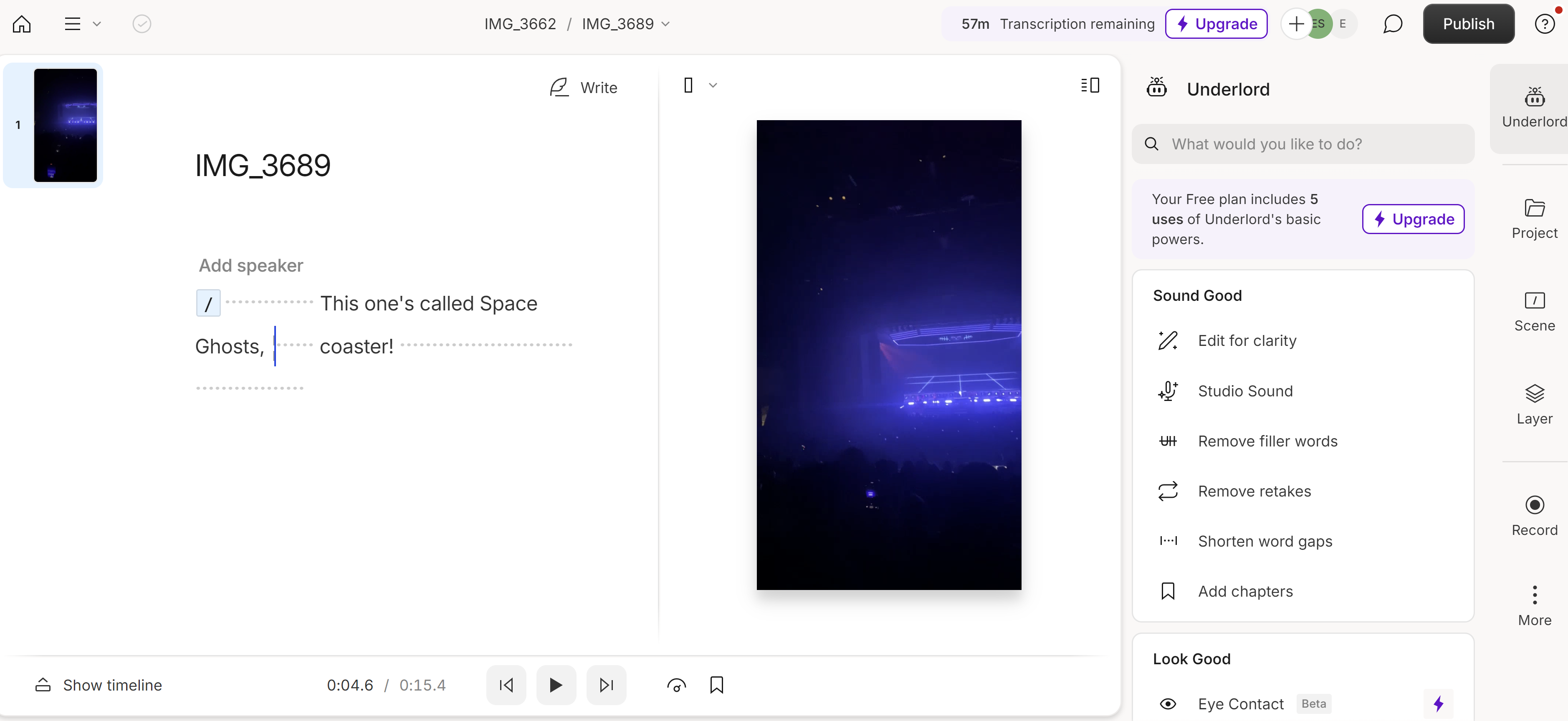Skip to previous with back button
Viewport: 1568px width, 721px height.
click(x=506, y=685)
